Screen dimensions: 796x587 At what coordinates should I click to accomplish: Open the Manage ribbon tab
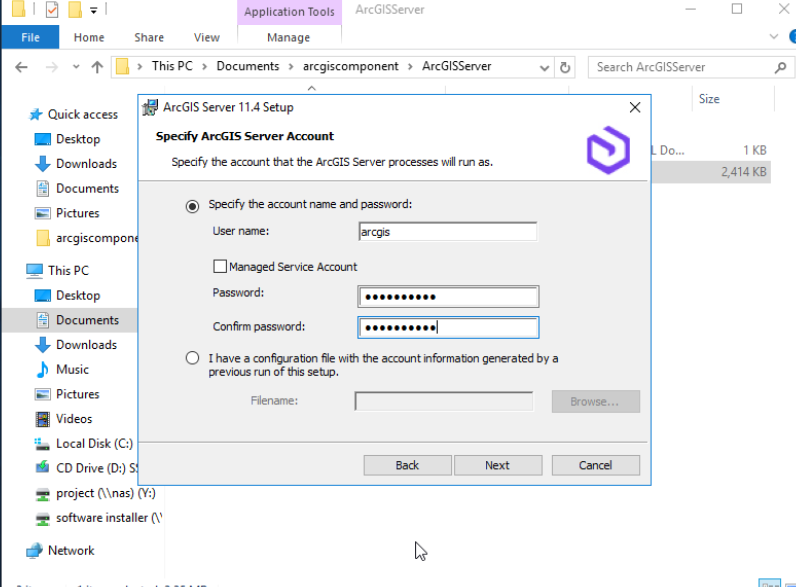[x=288, y=37]
